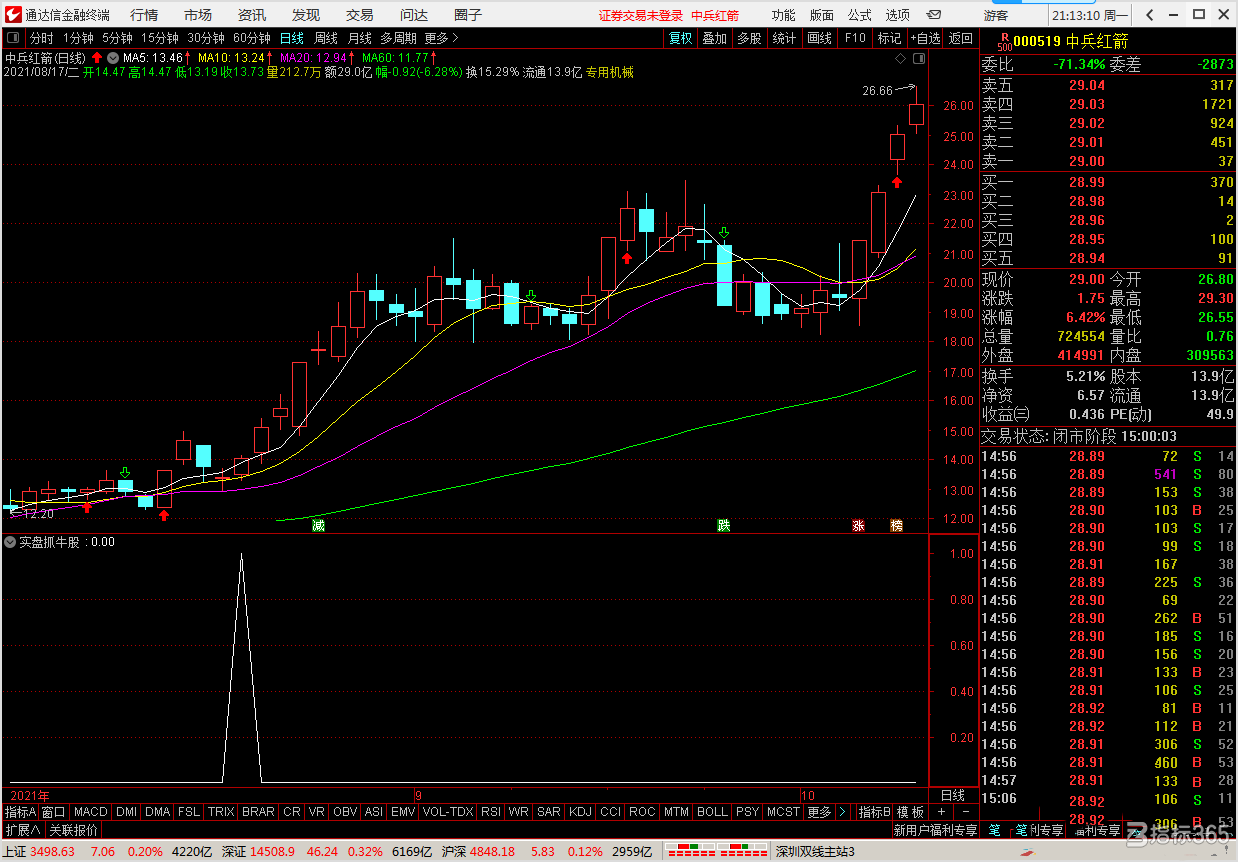The image size is (1238, 862).
Task: Click the red-green market breadth bar icon
Action: (x=717, y=852)
